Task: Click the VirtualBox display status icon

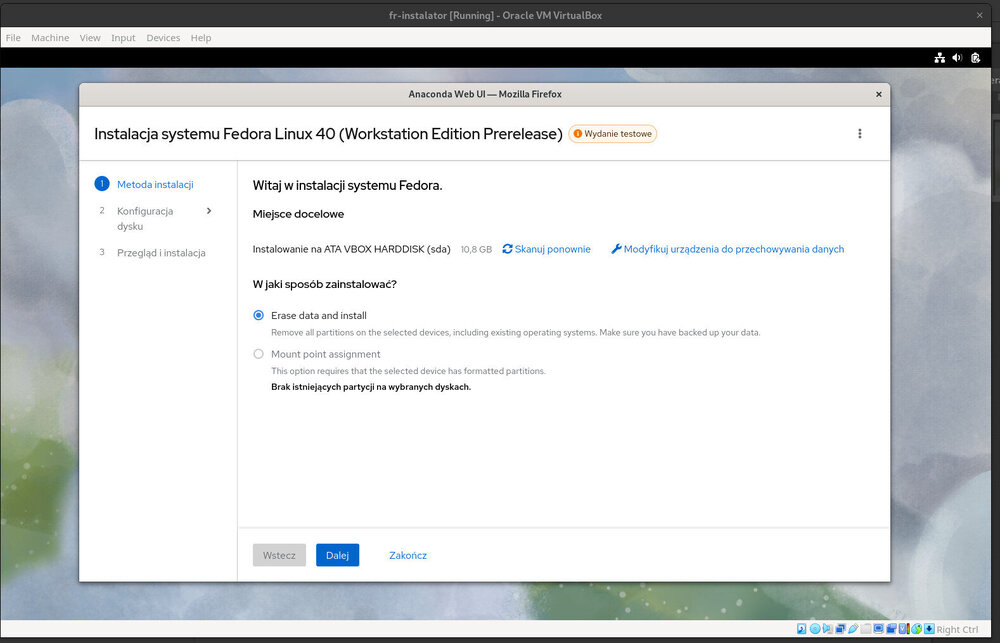Action: coord(878,629)
